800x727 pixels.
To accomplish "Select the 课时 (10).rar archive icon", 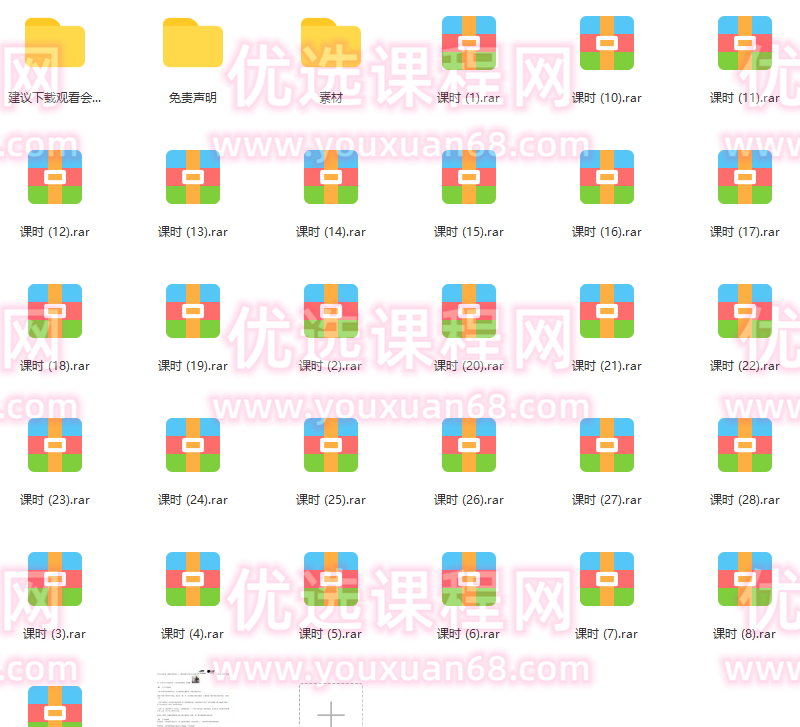I will pyautogui.click(x=607, y=44).
